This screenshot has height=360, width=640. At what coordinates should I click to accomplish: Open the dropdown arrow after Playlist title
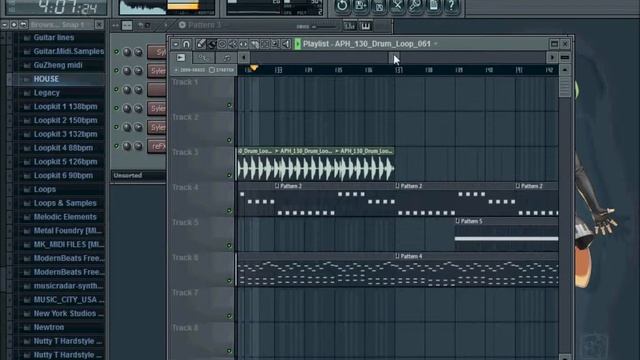[436, 44]
